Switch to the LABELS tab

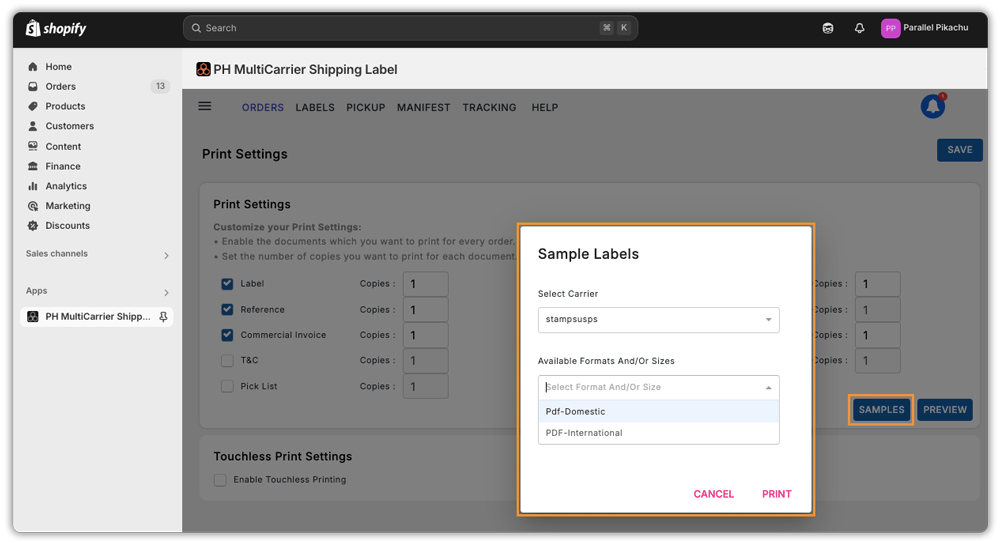click(x=315, y=108)
